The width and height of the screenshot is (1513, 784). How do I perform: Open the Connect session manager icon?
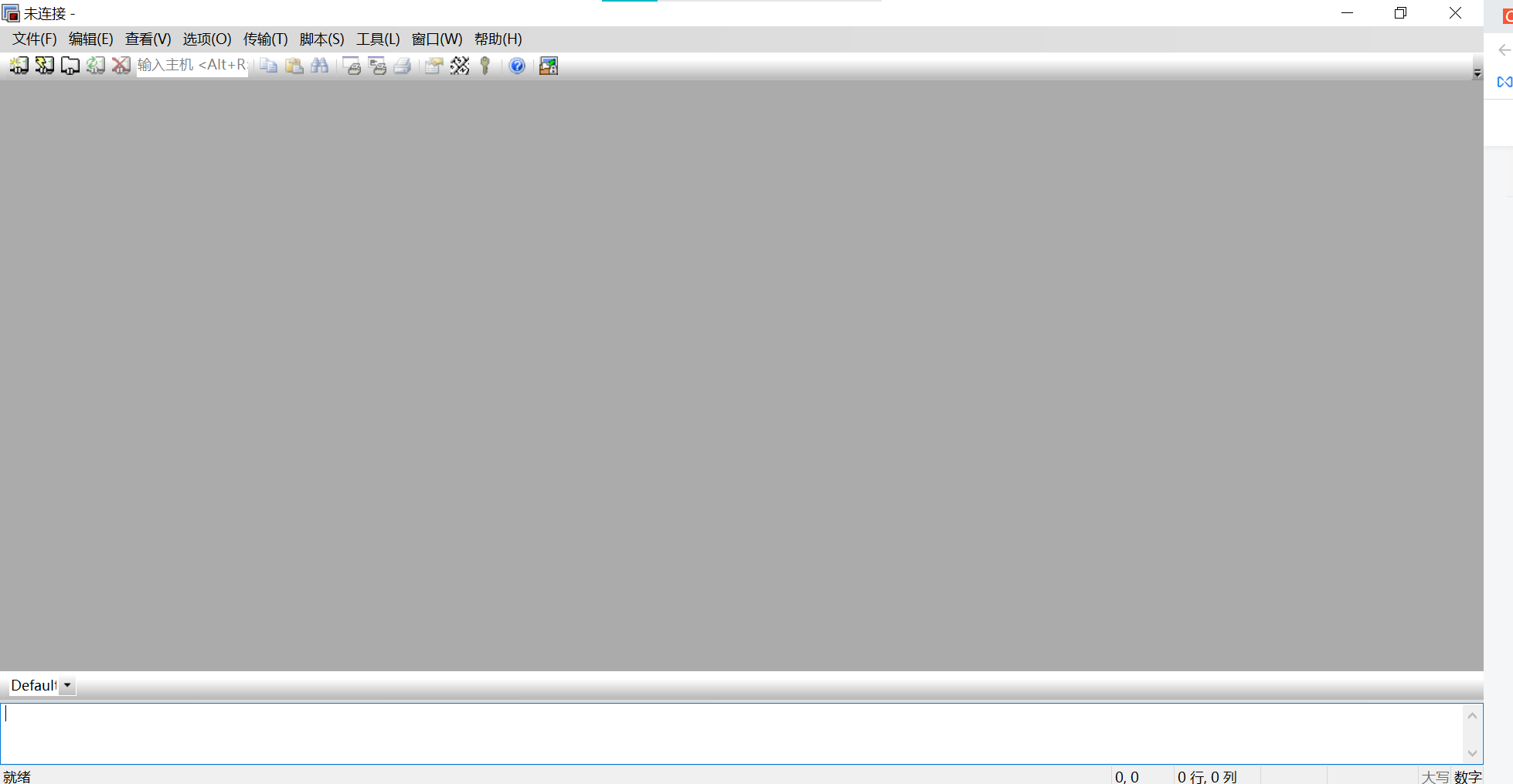(x=19, y=66)
